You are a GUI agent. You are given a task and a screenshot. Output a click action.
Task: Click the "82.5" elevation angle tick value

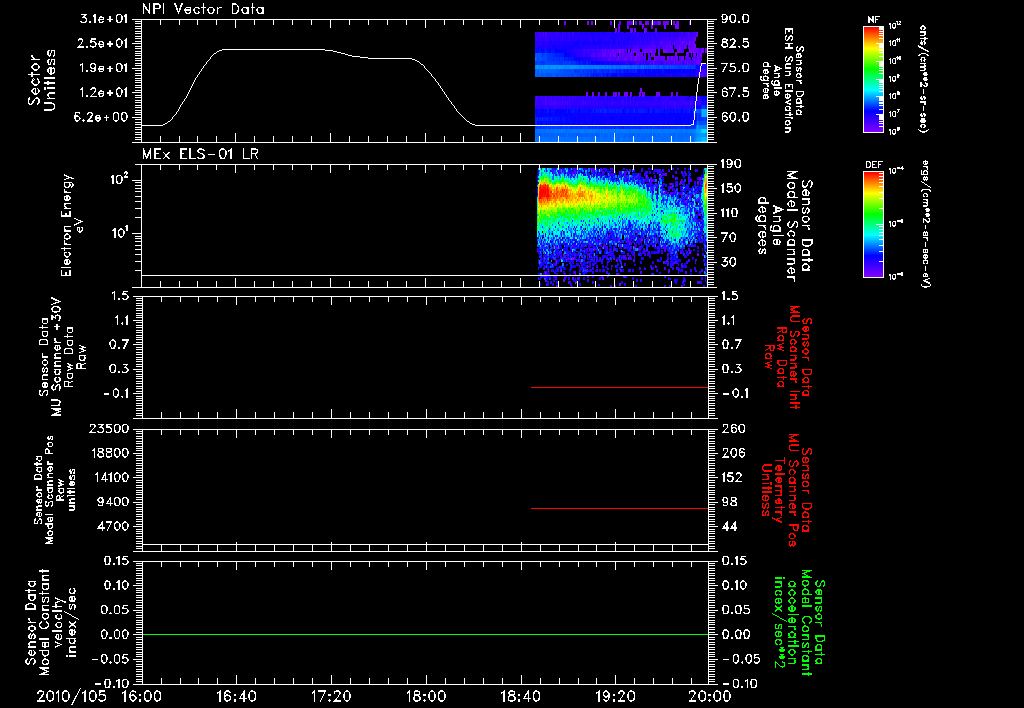pos(735,43)
